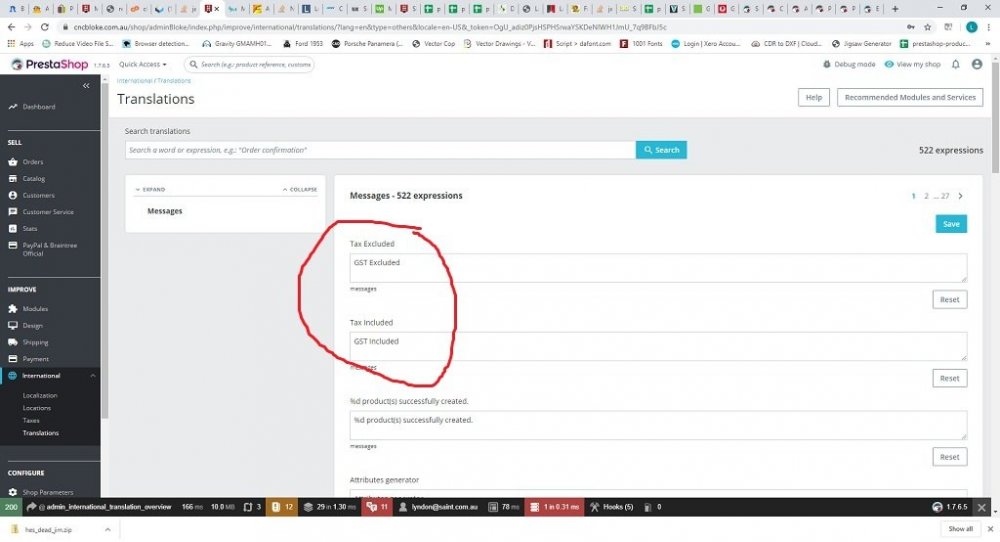Click View my shop eye link

point(912,64)
